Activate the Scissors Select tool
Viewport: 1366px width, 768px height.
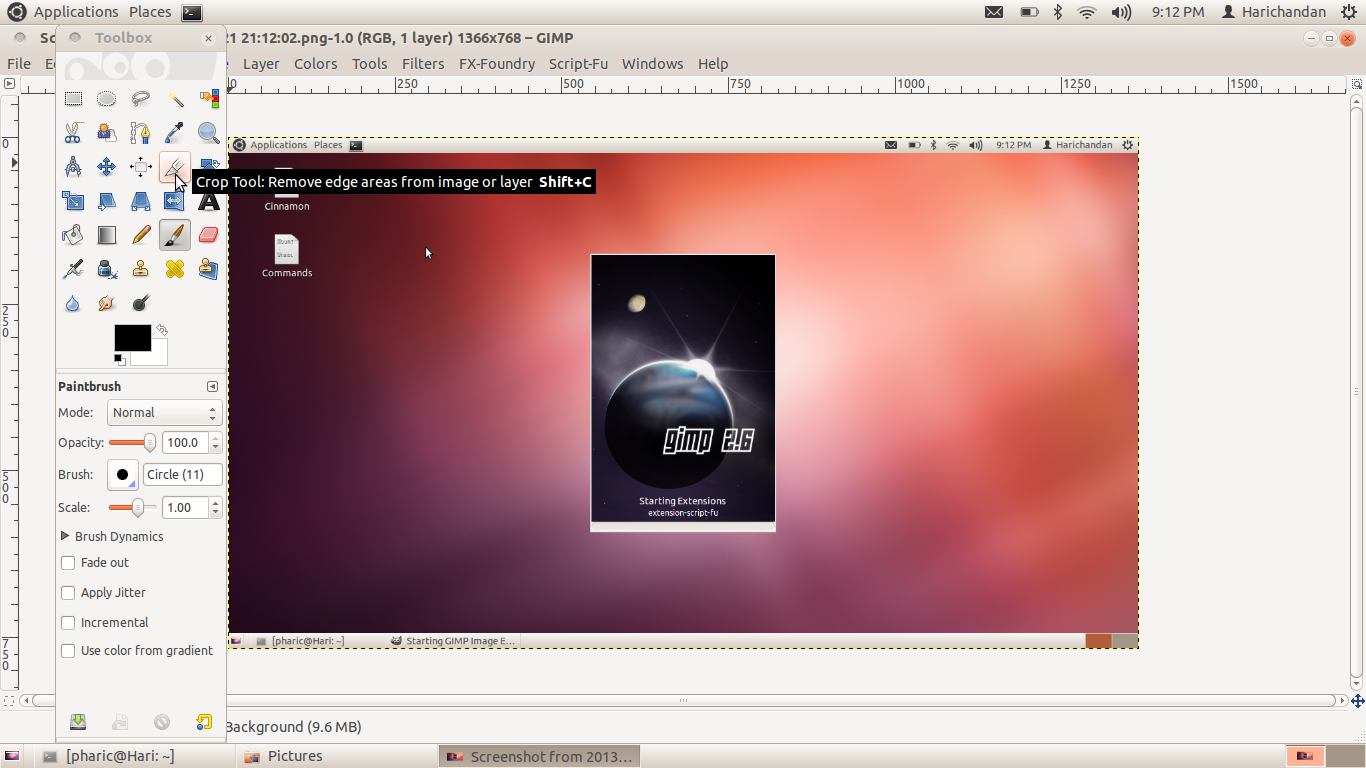[73, 132]
